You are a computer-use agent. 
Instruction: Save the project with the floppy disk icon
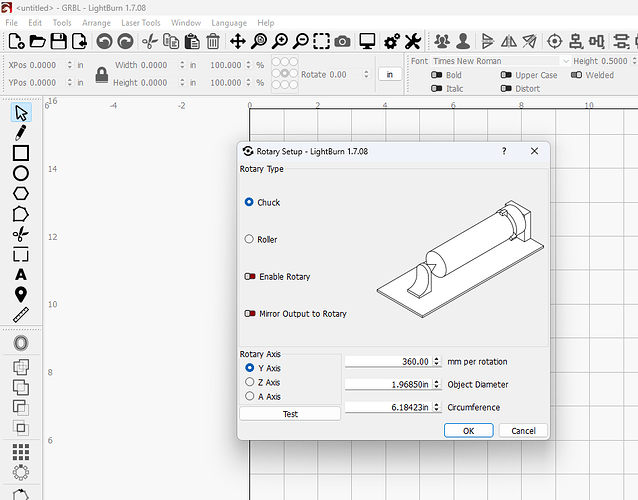point(59,41)
